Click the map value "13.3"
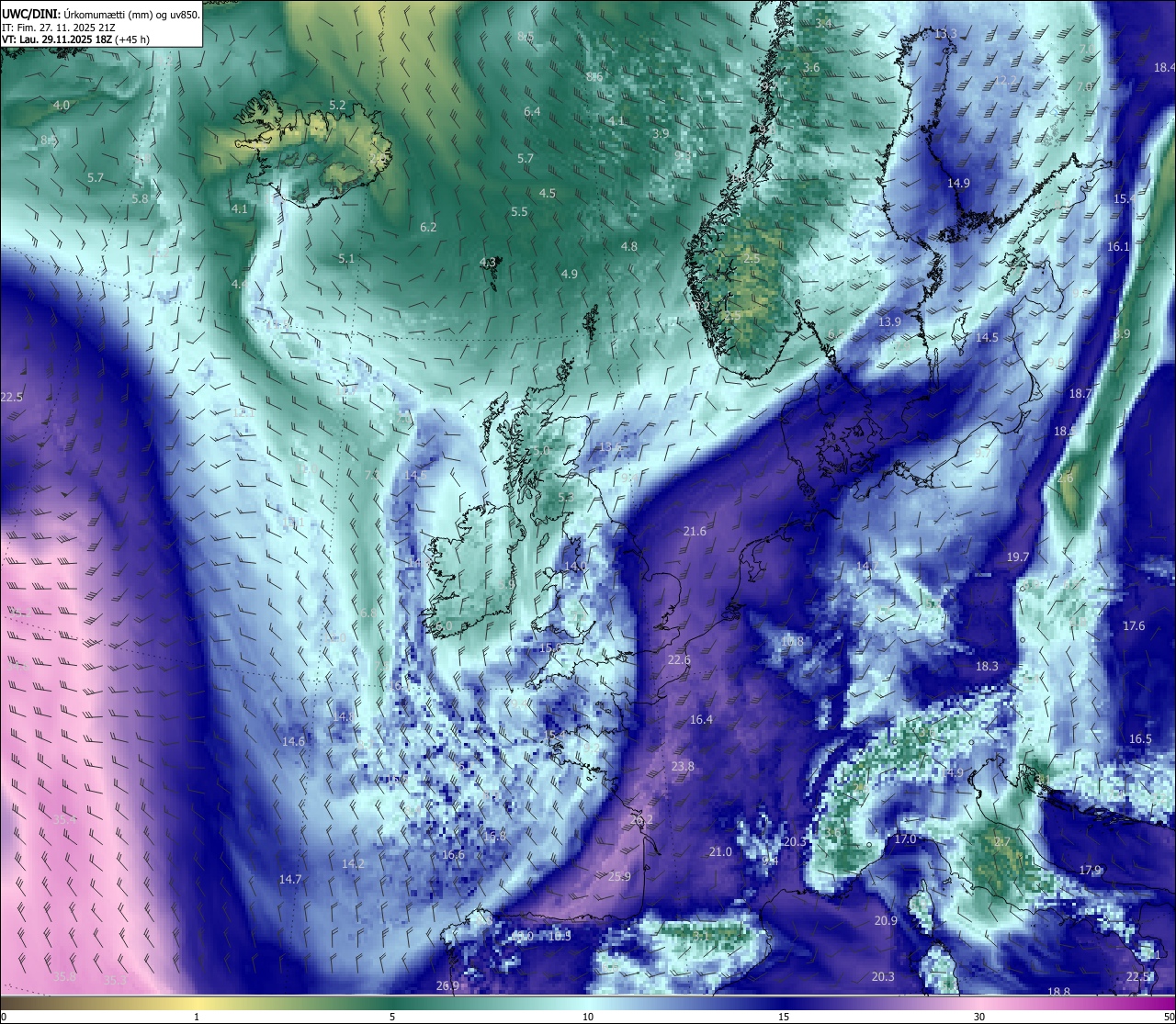The image size is (1176, 1024). click(x=945, y=34)
